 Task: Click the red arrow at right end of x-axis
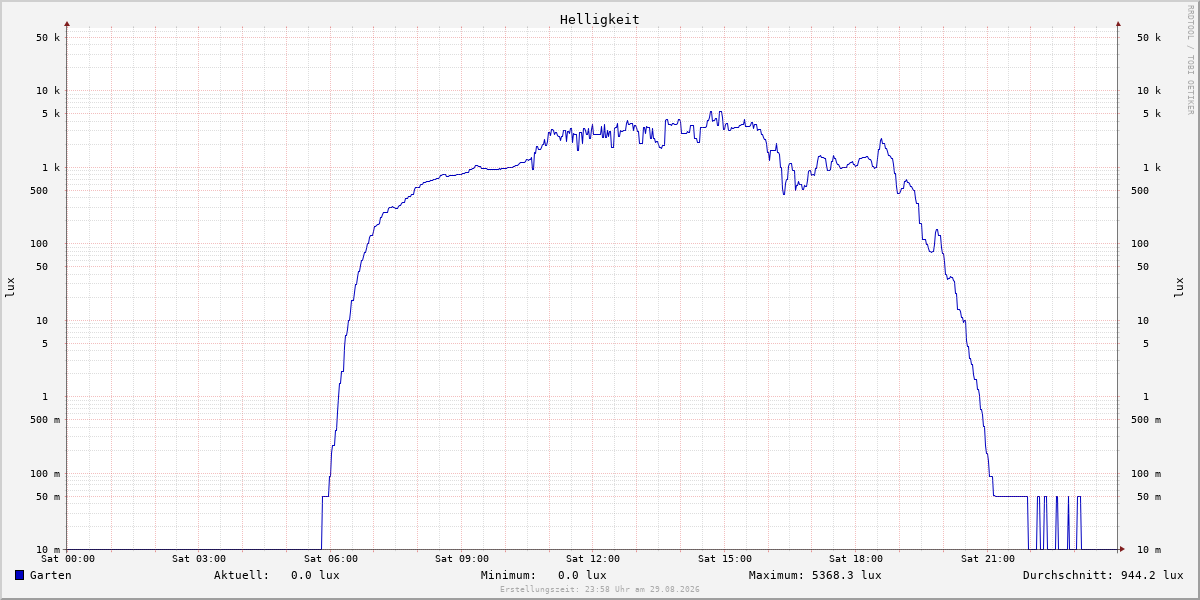pyautogui.click(x=1122, y=549)
